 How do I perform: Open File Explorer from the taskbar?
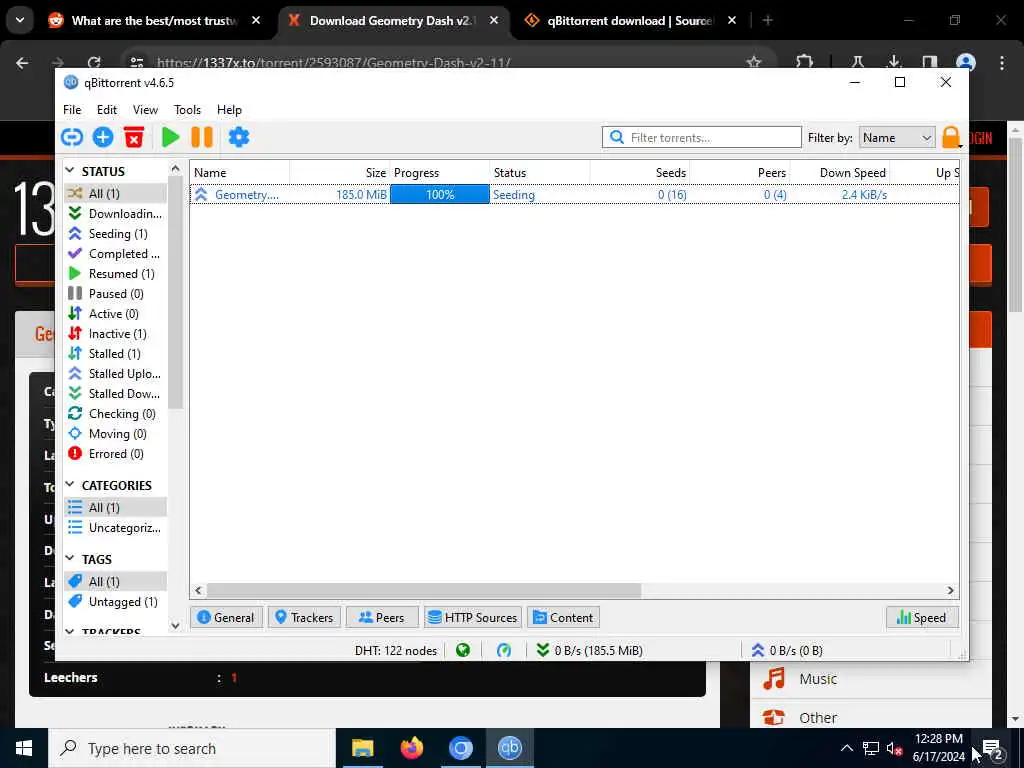[x=362, y=748]
